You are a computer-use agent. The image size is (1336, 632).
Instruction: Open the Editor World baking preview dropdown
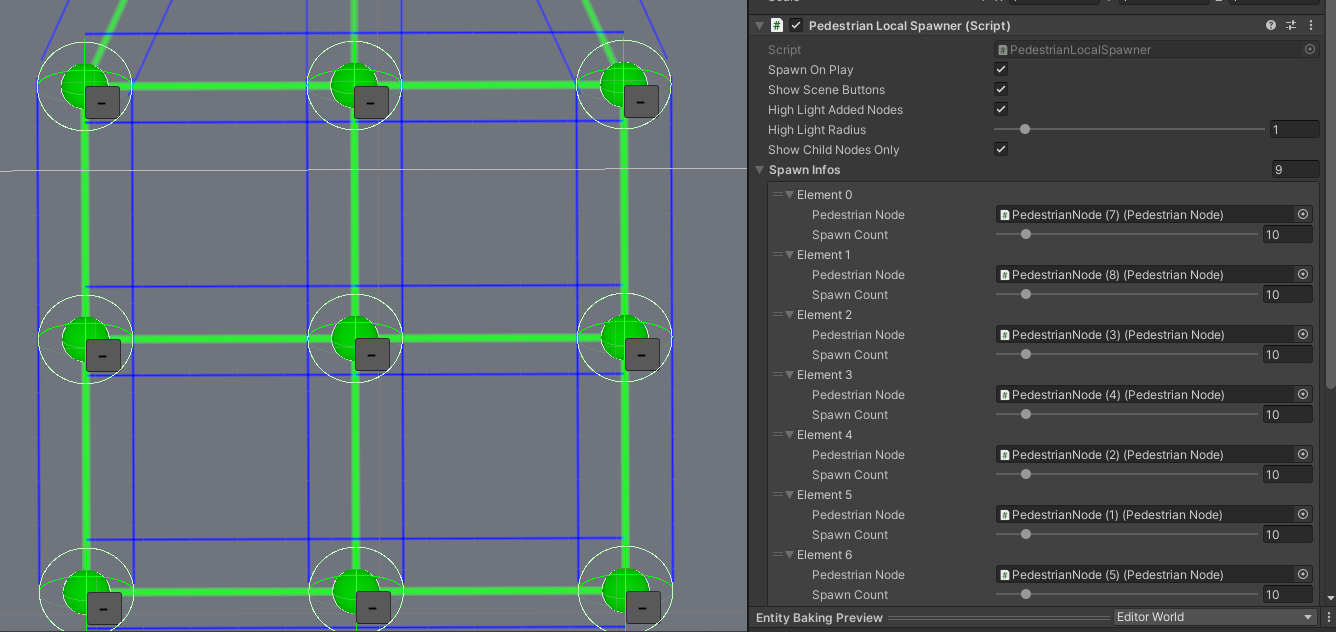tap(1215, 617)
